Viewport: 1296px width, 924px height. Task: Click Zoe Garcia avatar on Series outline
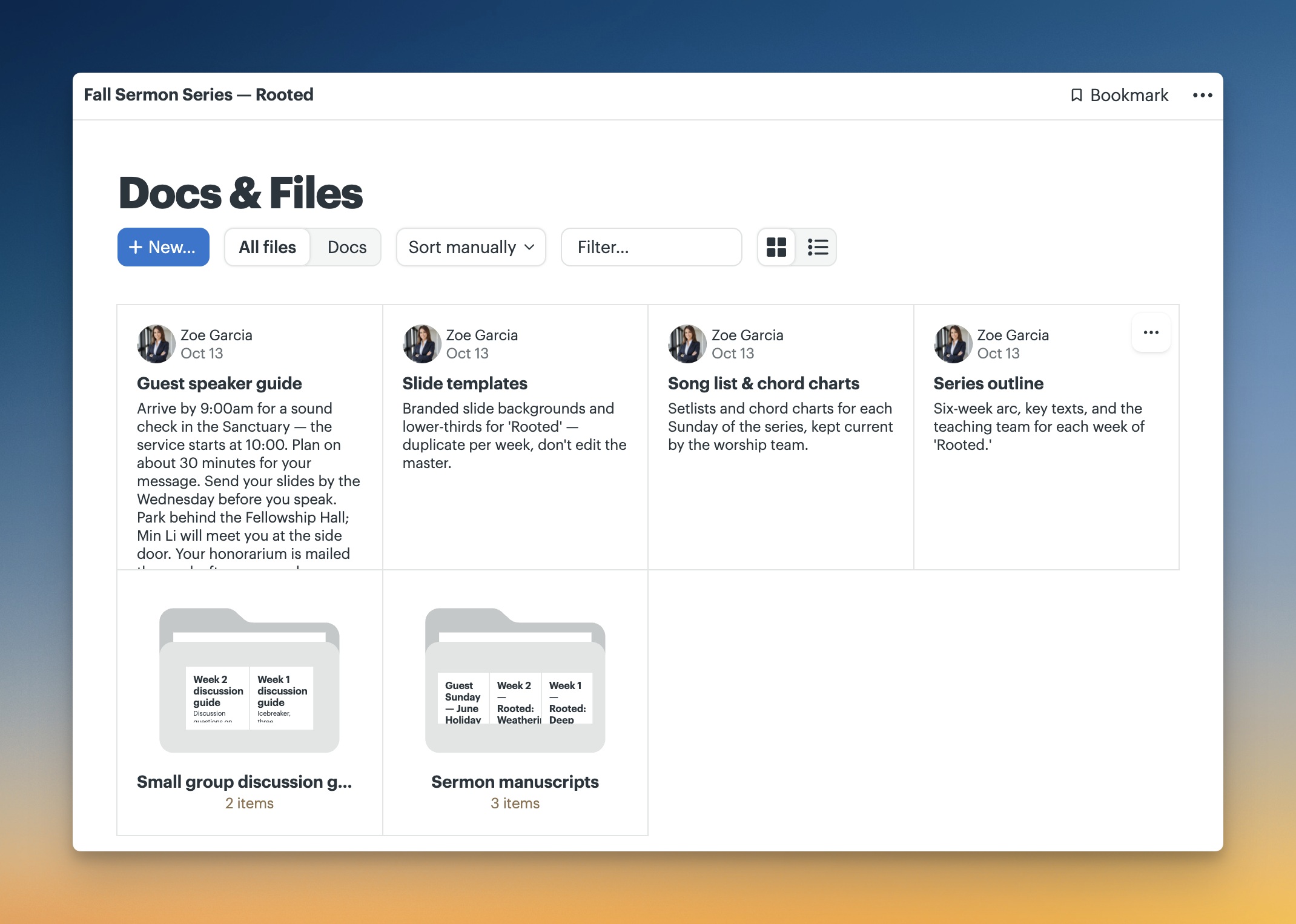click(953, 344)
